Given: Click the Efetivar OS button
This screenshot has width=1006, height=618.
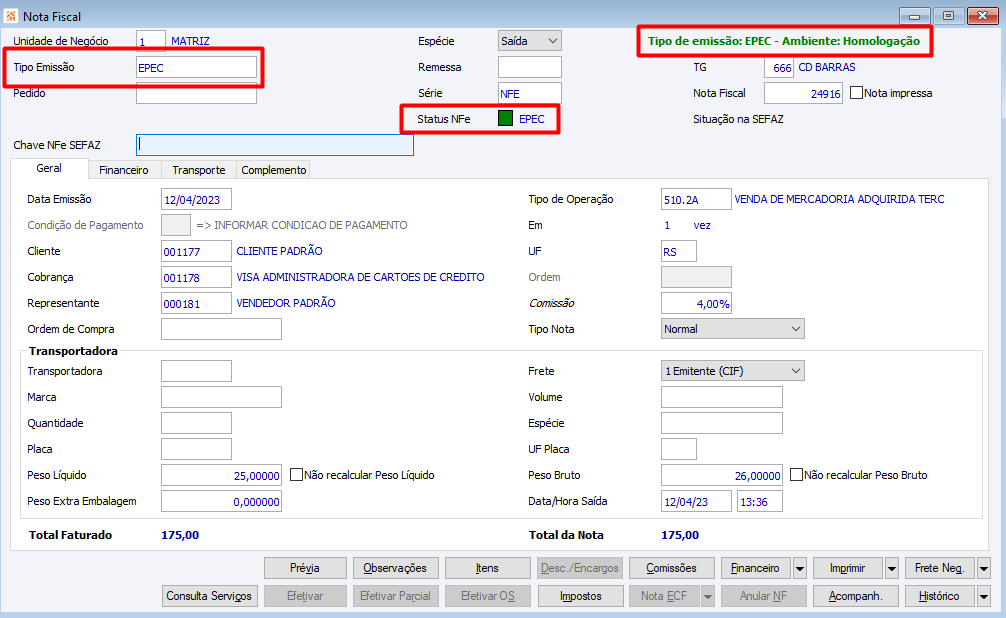Looking at the screenshot, I should coord(488,596).
